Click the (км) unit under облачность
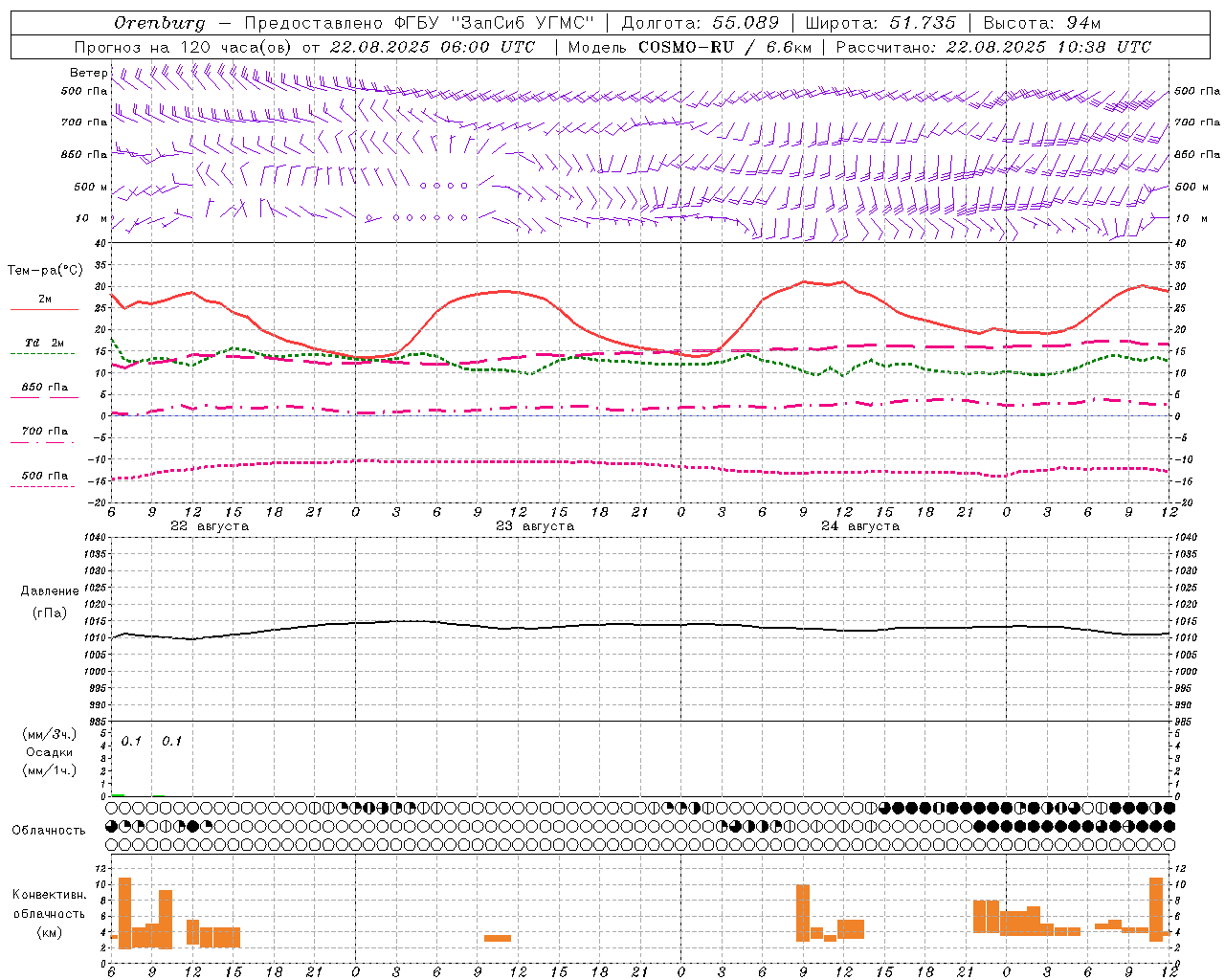 [x=50, y=932]
